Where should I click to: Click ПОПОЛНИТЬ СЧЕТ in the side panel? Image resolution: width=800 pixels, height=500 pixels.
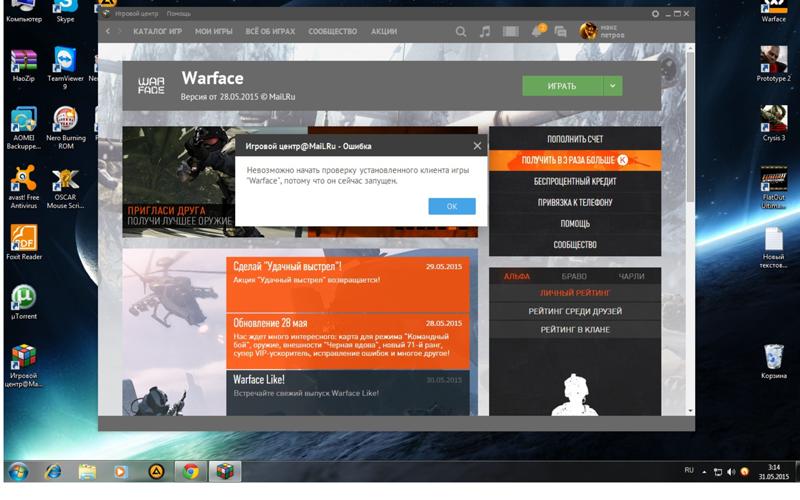tap(575, 139)
